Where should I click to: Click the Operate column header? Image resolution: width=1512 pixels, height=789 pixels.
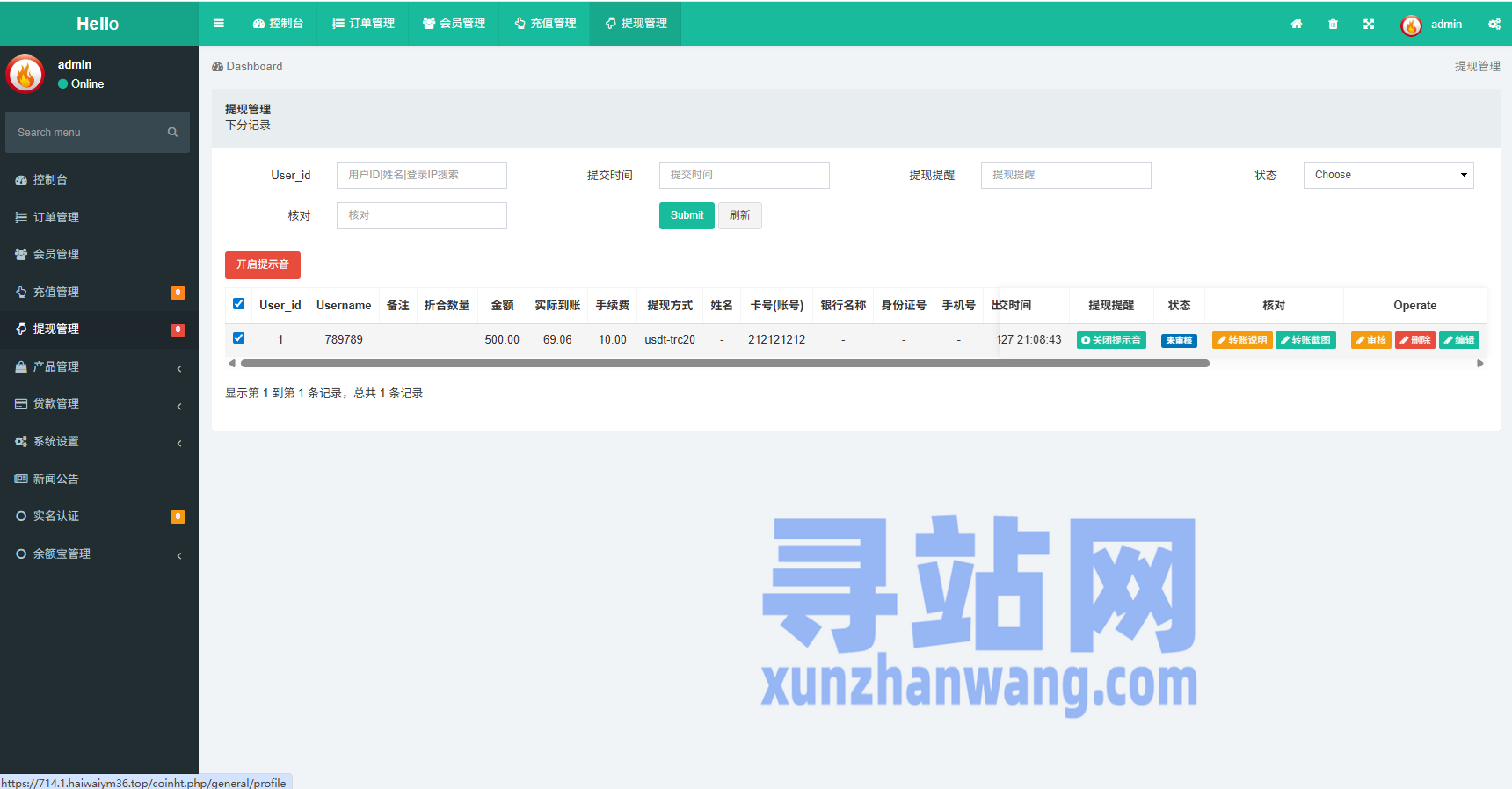[1415, 305]
